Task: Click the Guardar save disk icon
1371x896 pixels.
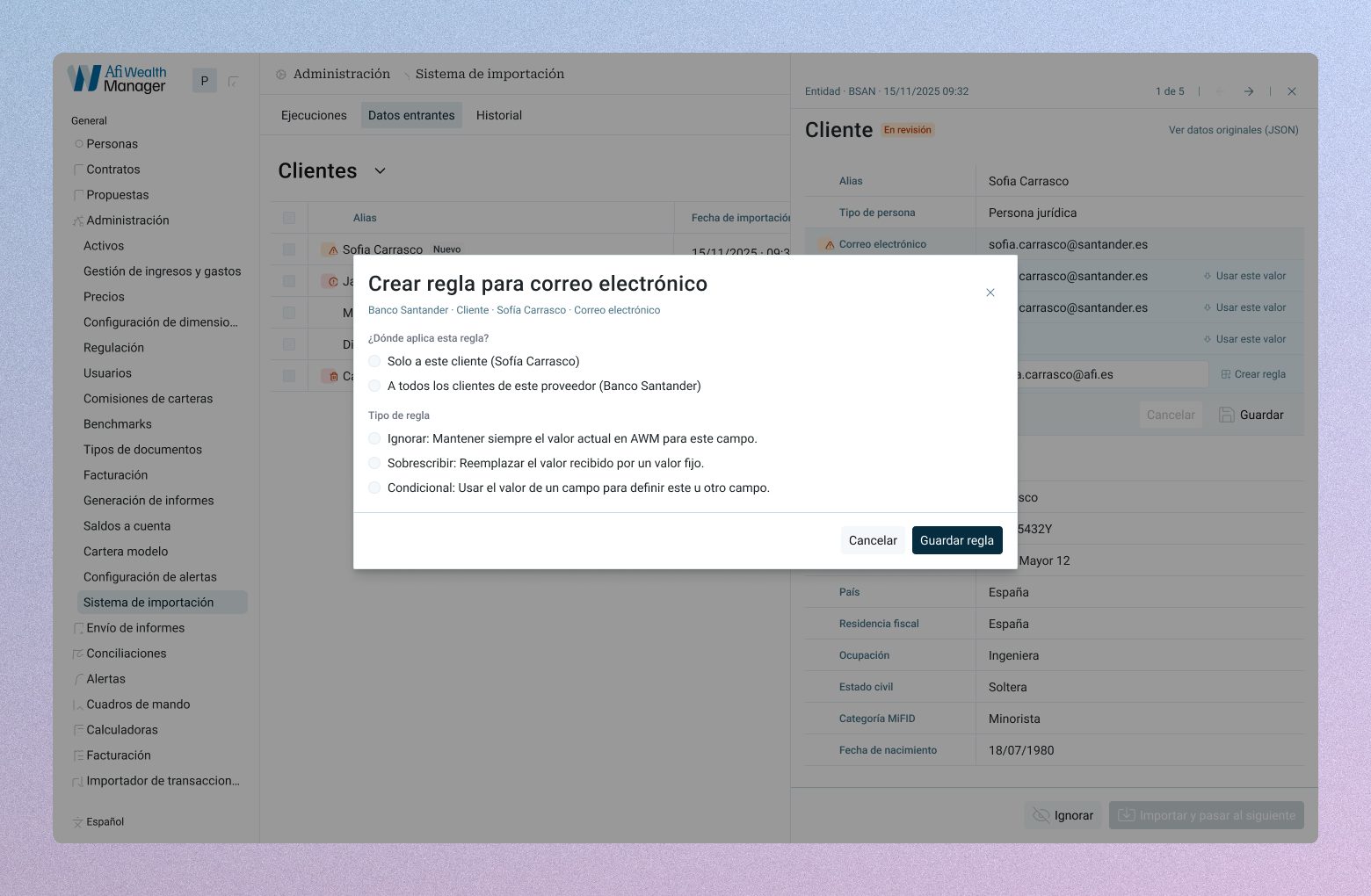Action: (x=1227, y=415)
